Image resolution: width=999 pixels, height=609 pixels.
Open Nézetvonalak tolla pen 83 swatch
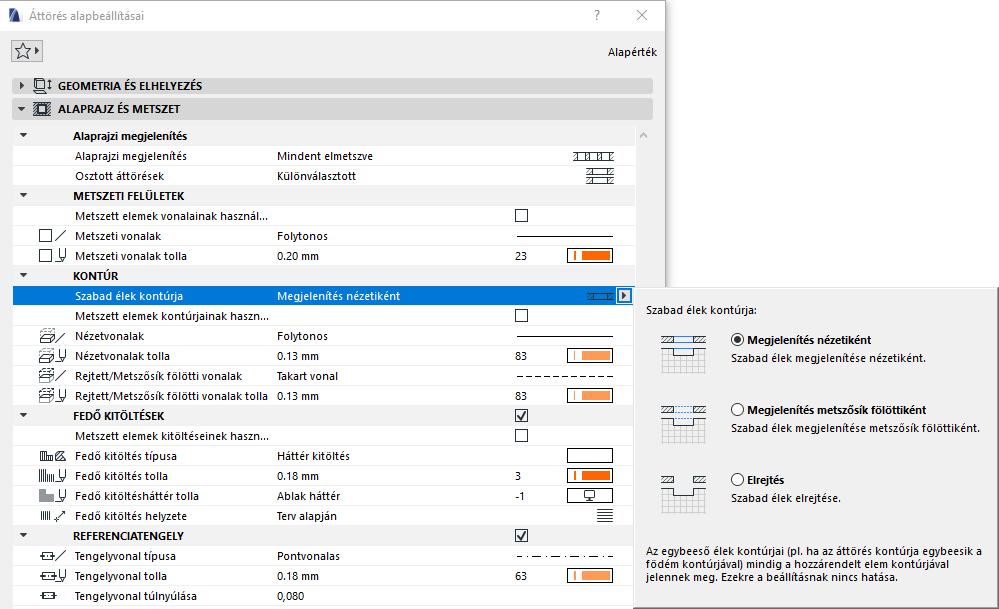pos(590,355)
